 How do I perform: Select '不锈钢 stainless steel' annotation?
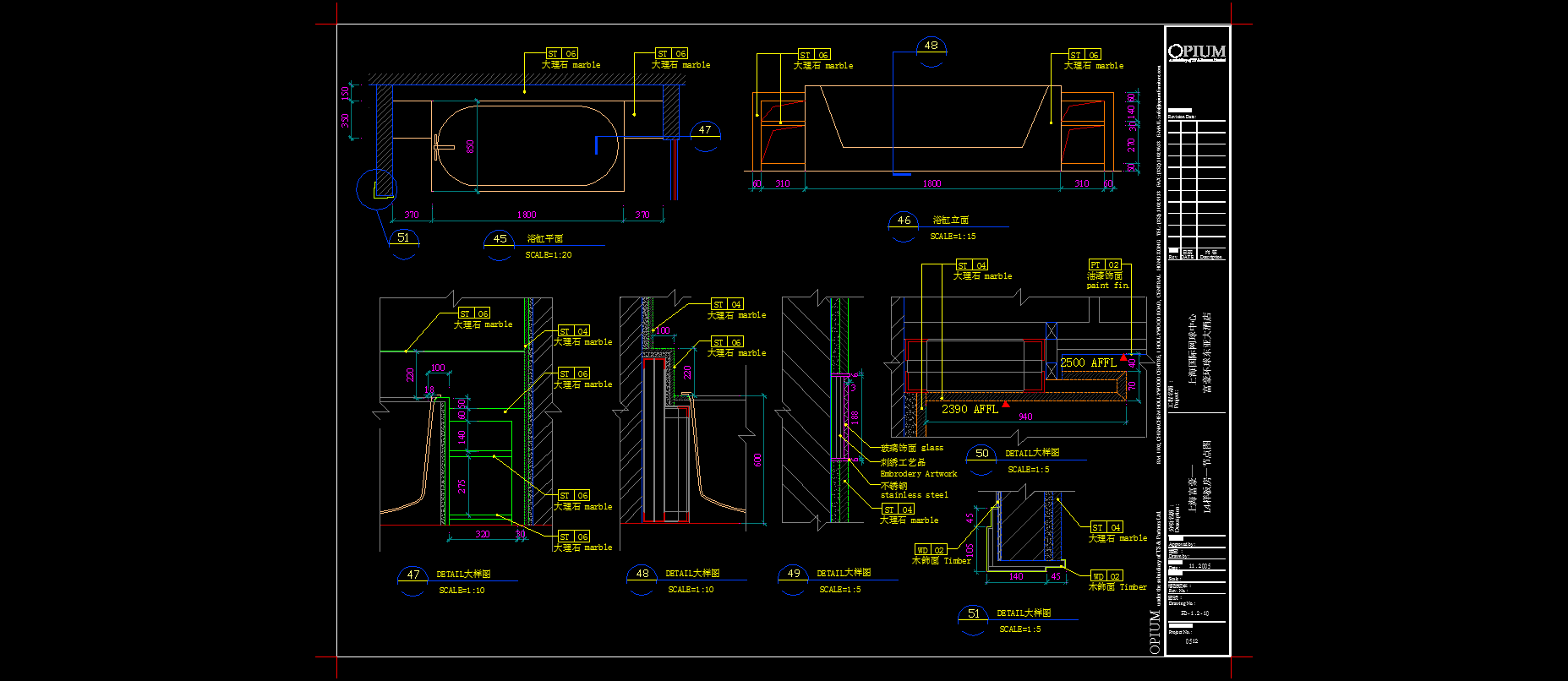[x=915, y=491]
